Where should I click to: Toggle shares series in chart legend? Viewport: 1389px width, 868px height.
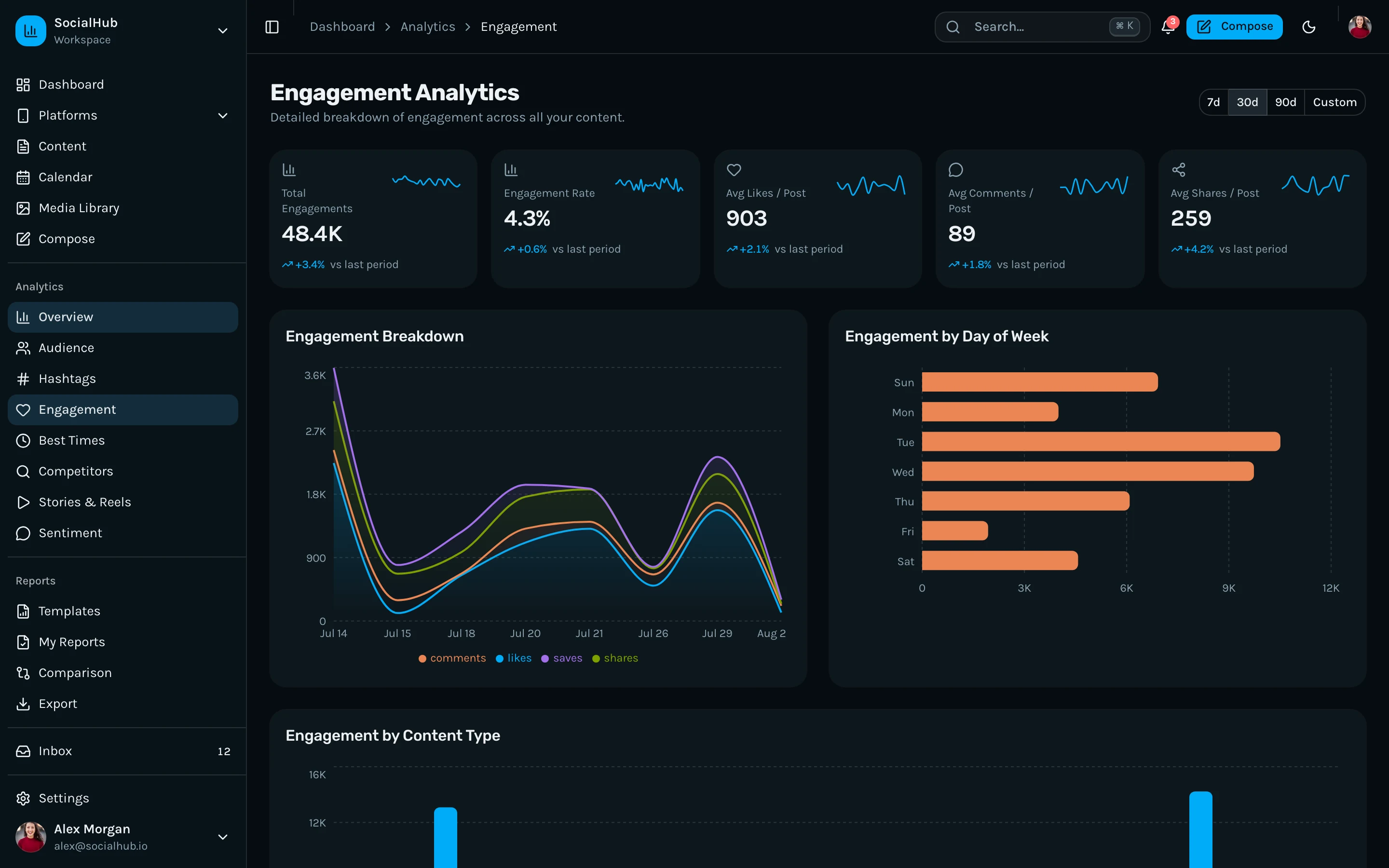pyautogui.click(x=615, y=658)
